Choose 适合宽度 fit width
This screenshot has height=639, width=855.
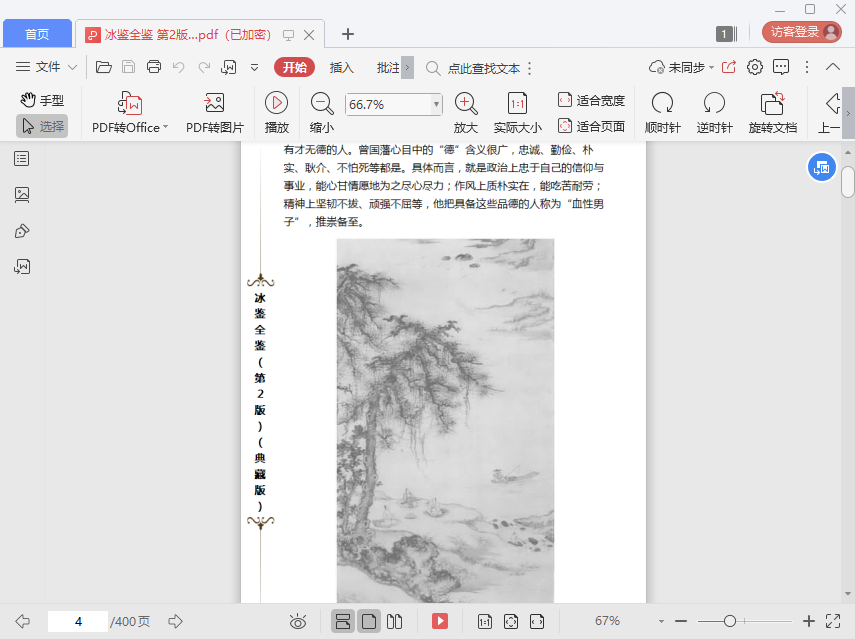(592, 100)
